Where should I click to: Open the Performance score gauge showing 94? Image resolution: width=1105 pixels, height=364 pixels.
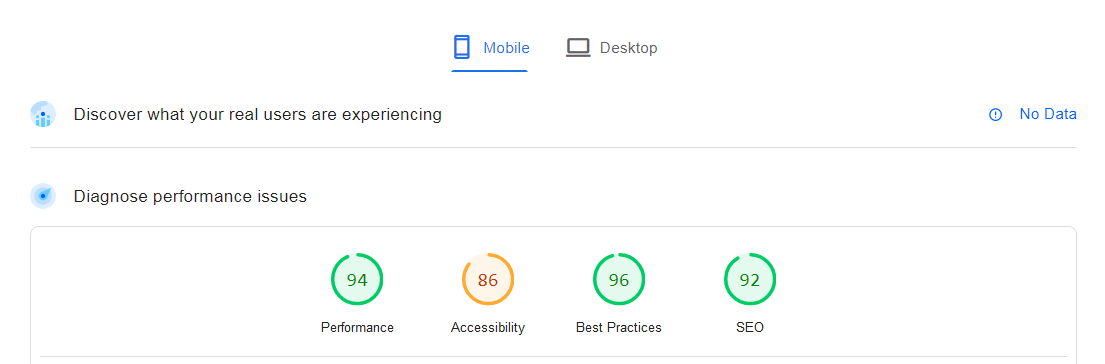(357, 280)
